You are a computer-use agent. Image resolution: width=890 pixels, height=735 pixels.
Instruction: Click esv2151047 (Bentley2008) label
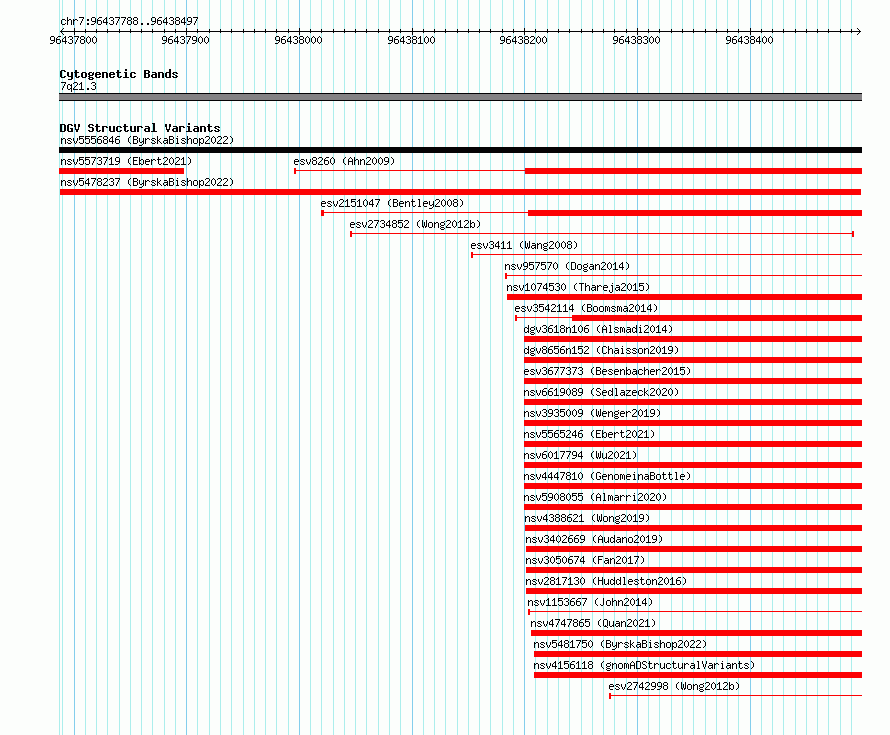392,203
